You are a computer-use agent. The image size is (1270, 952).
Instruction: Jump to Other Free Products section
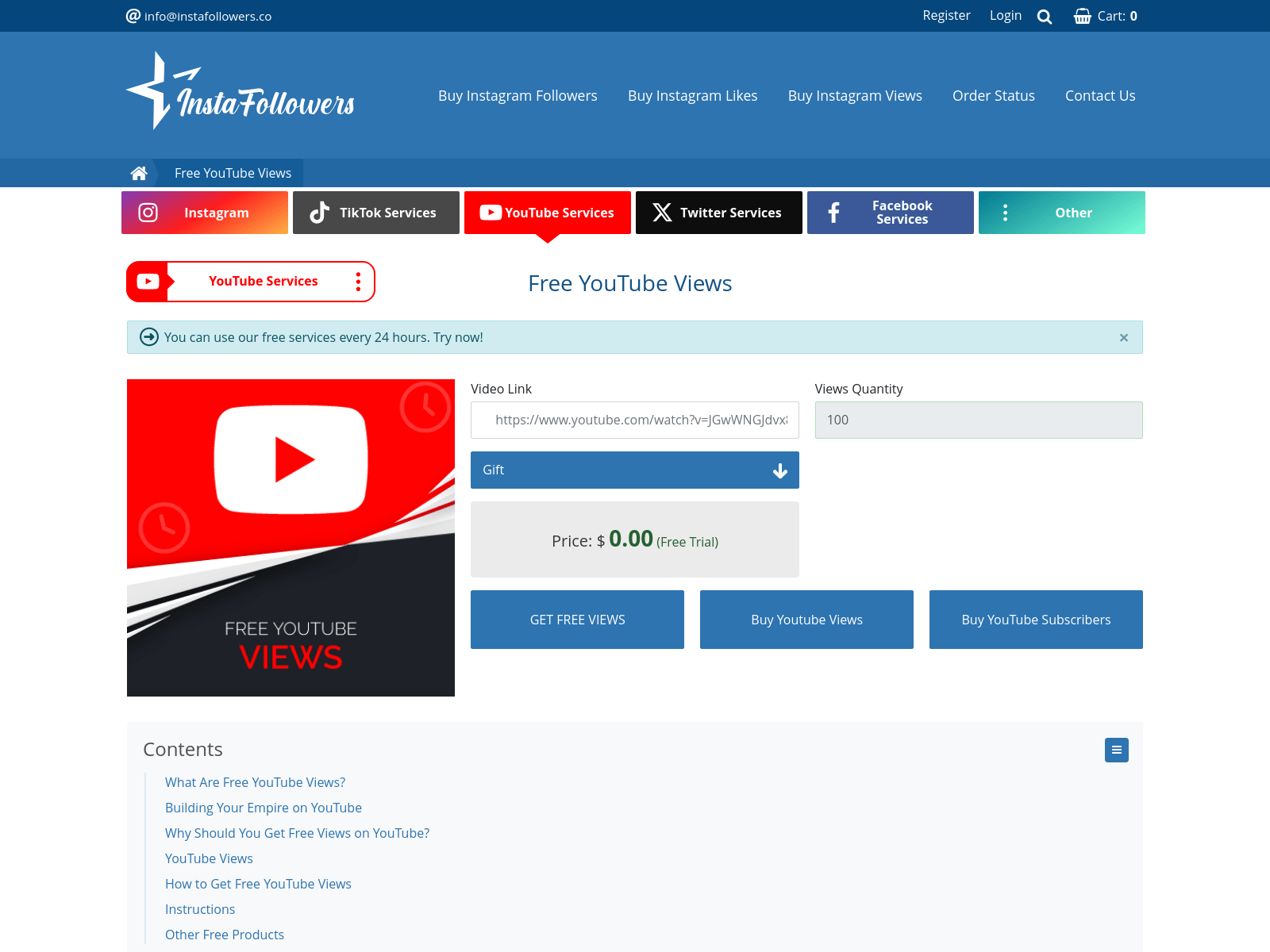tap(225, 935)
